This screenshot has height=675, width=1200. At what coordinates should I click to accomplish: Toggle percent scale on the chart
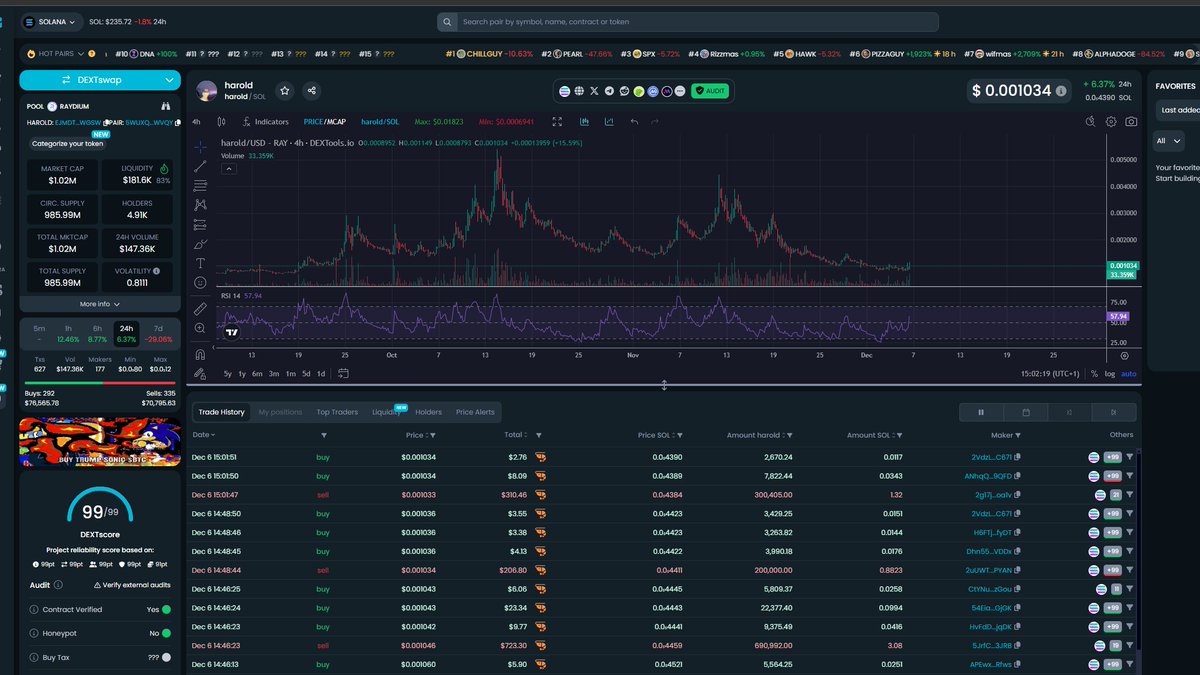click(1094, 374)
